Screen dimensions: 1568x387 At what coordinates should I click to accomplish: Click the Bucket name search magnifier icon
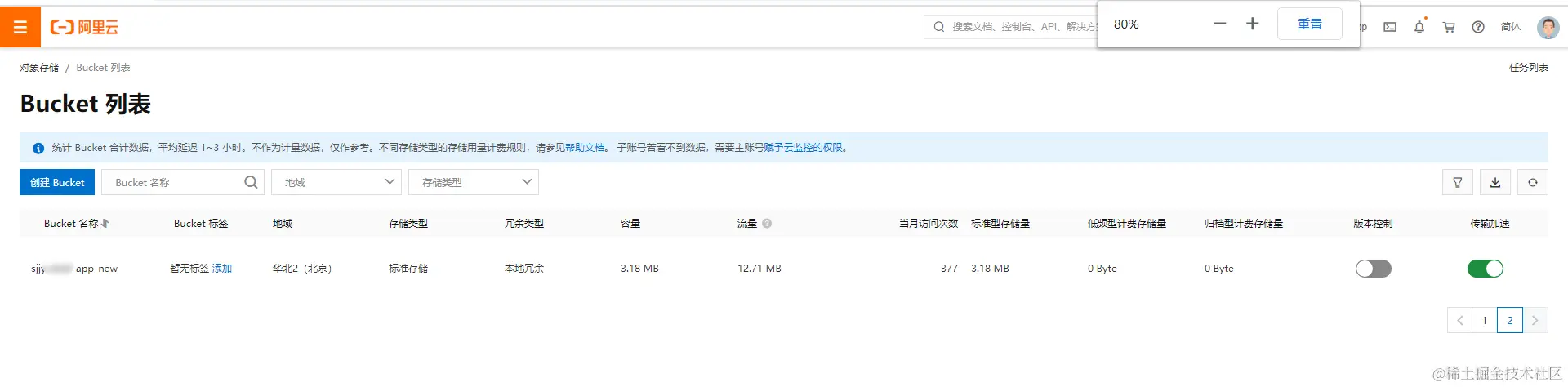coord(251,182)
